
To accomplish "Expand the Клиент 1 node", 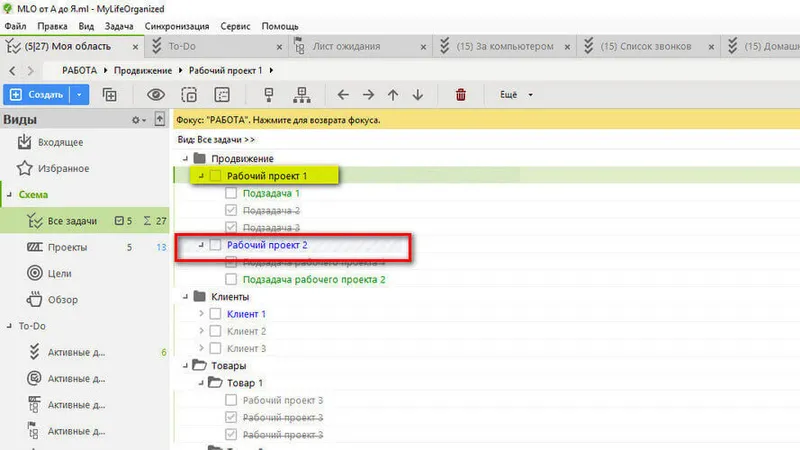I will pos(201,314).
